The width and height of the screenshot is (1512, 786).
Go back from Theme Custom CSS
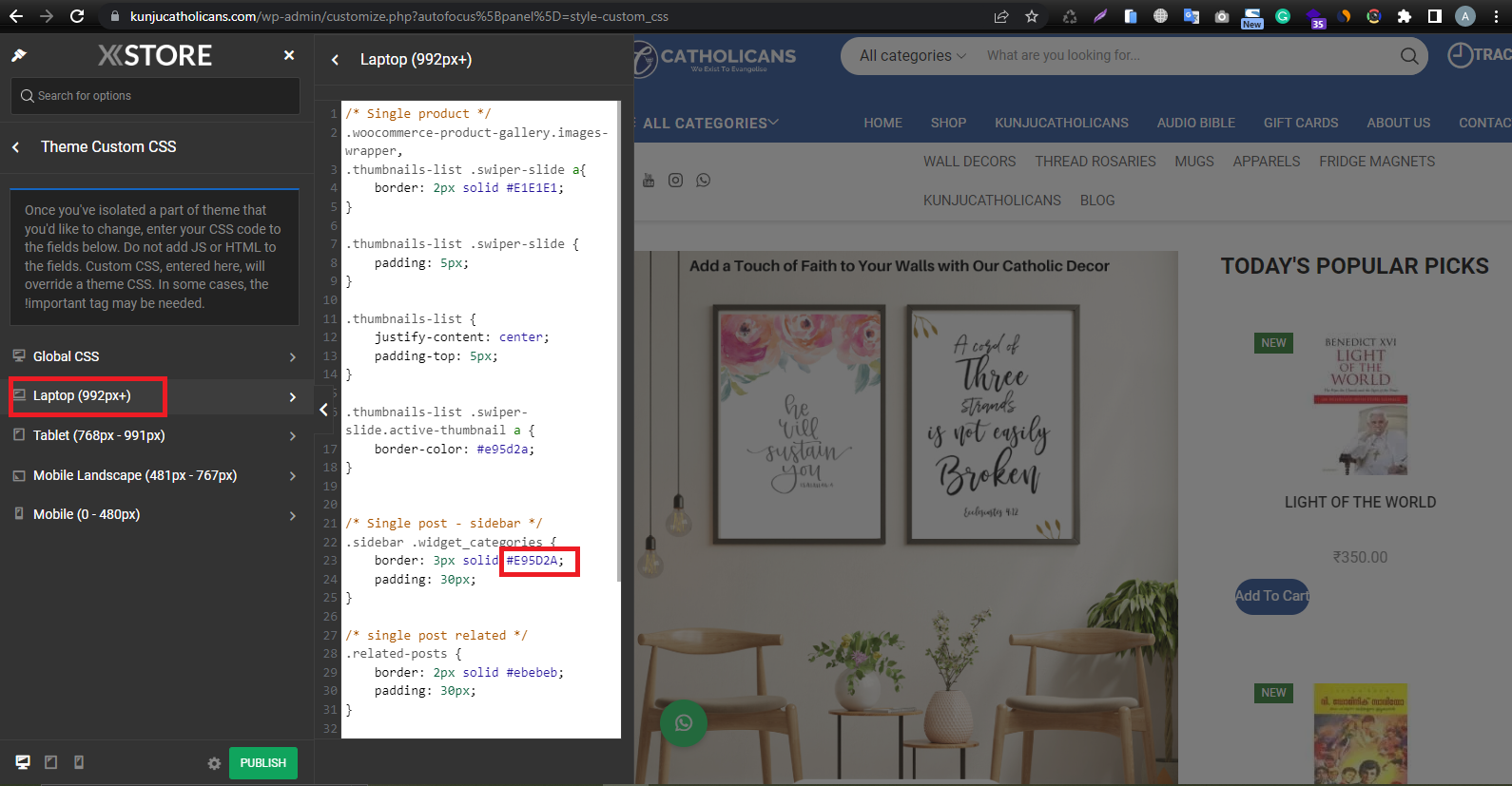[16, 147]
